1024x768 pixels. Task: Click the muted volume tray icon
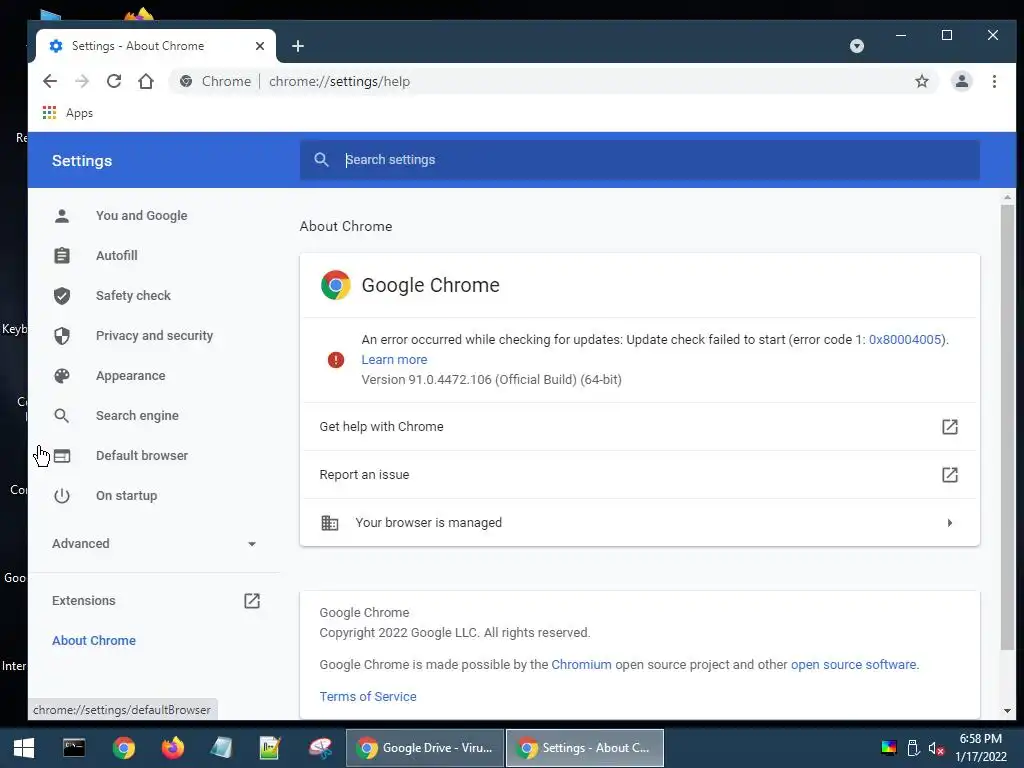click(x=936, y=748)
